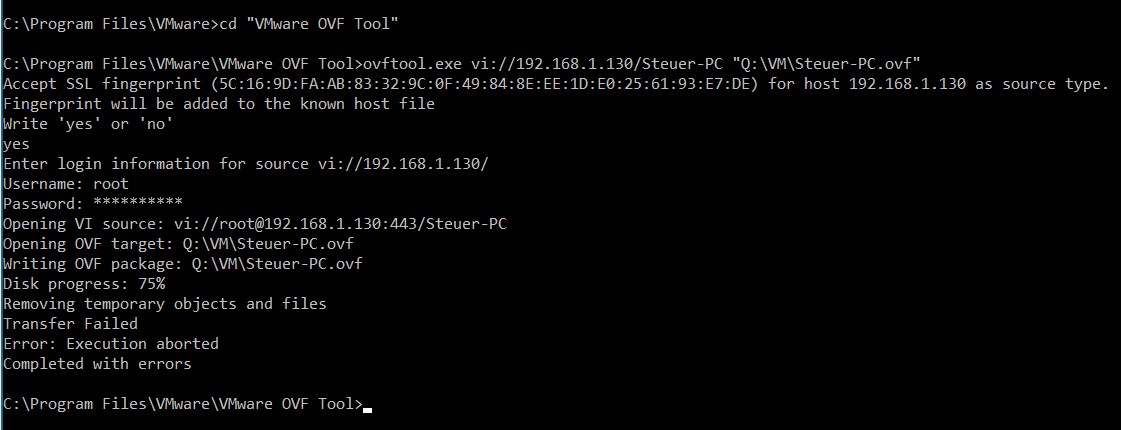1121x430 pixels.
Task: Click the 'Fingerprint will be added' line
Action: coord(219,104)
